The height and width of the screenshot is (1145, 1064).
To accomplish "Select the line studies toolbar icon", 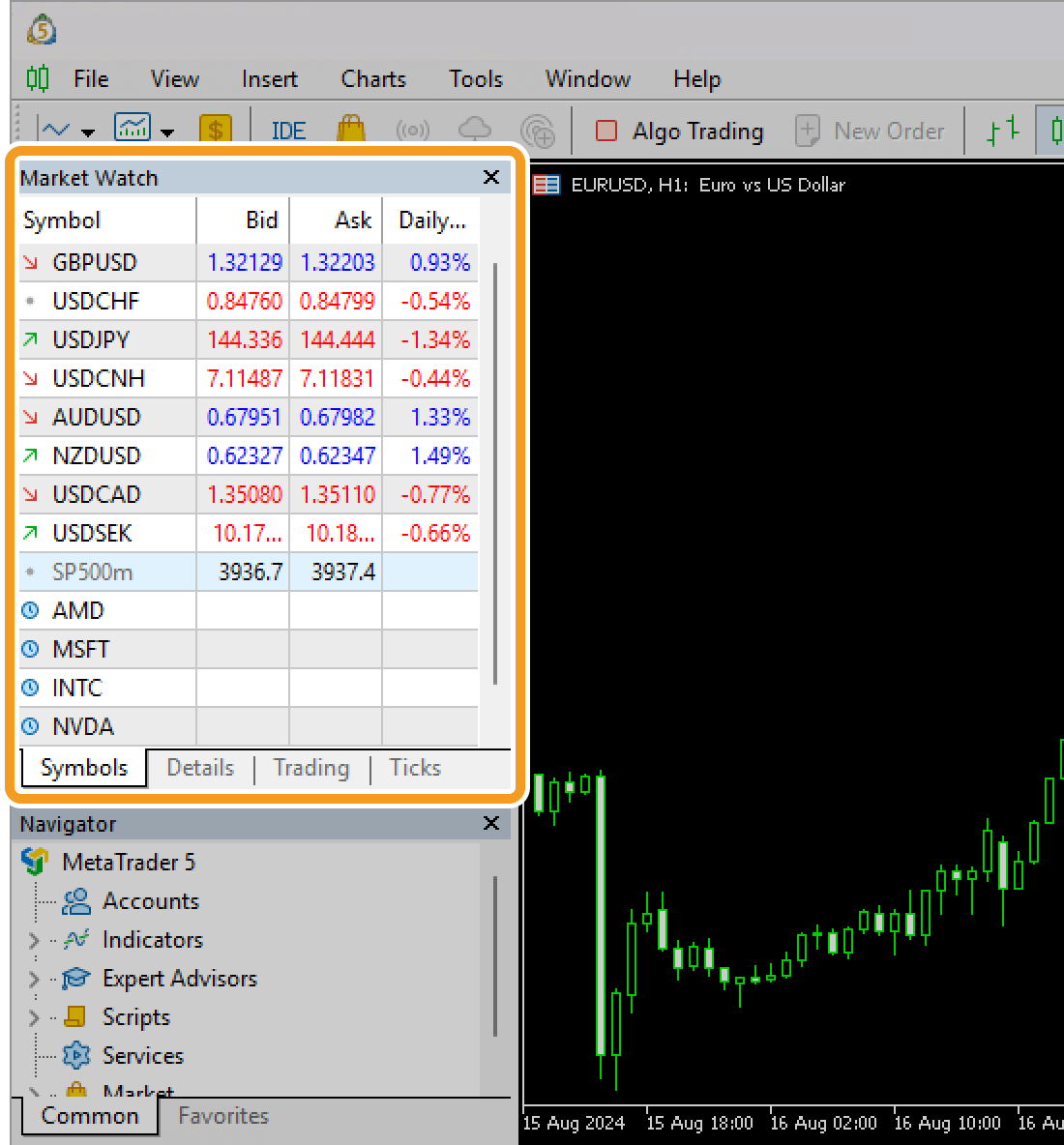I will click(x=55, y=129).
